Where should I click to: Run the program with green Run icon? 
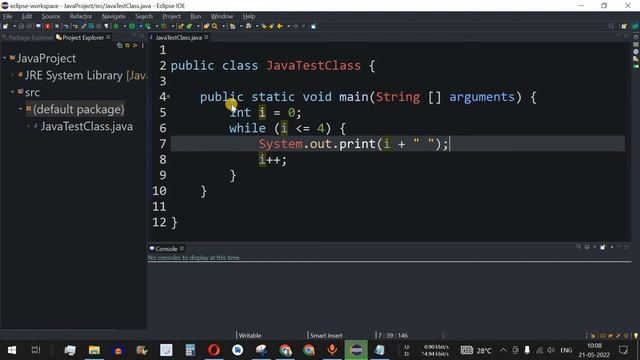pyautogui.click(x=132, y=26)
